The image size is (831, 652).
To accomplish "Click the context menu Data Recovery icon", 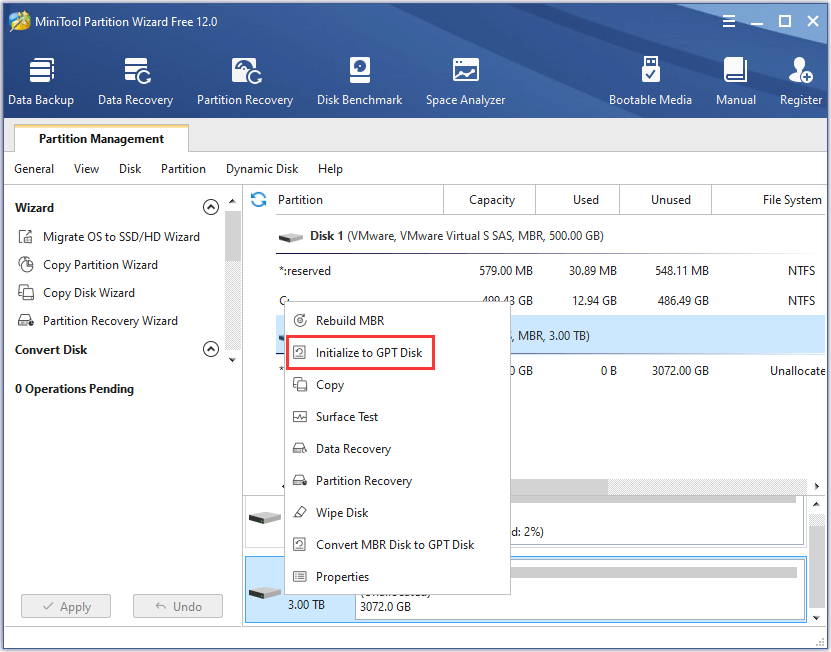I will click(x=300, y=448).
